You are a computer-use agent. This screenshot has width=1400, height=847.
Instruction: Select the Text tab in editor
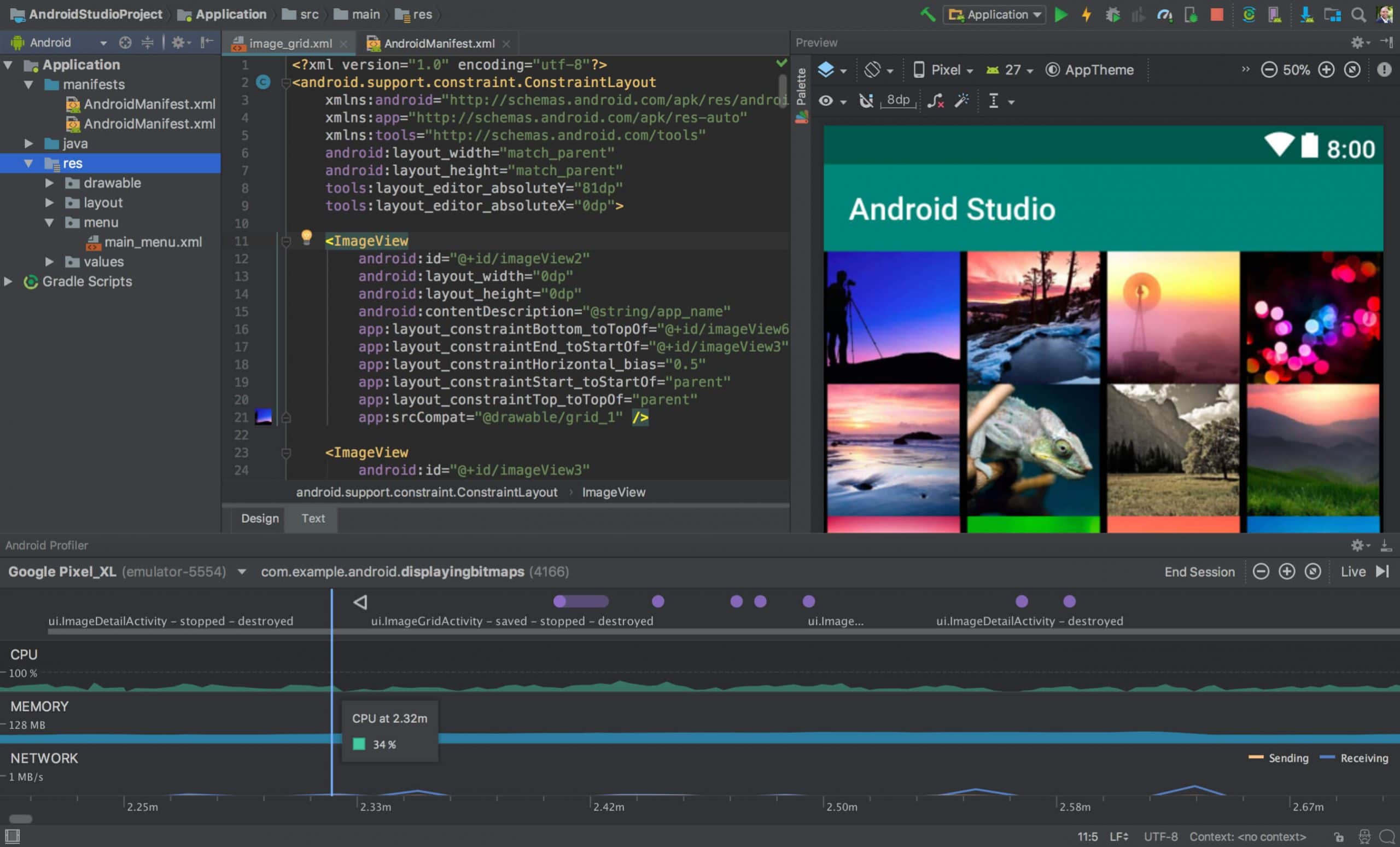pyautogui.click(x=313, y=518)
